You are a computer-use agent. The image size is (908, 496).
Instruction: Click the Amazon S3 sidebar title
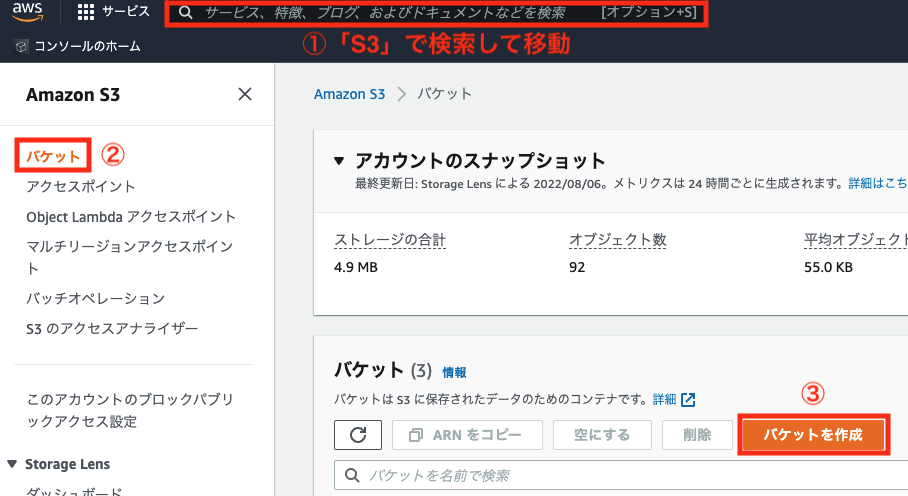pyautogui.click(x=73, y=94)
